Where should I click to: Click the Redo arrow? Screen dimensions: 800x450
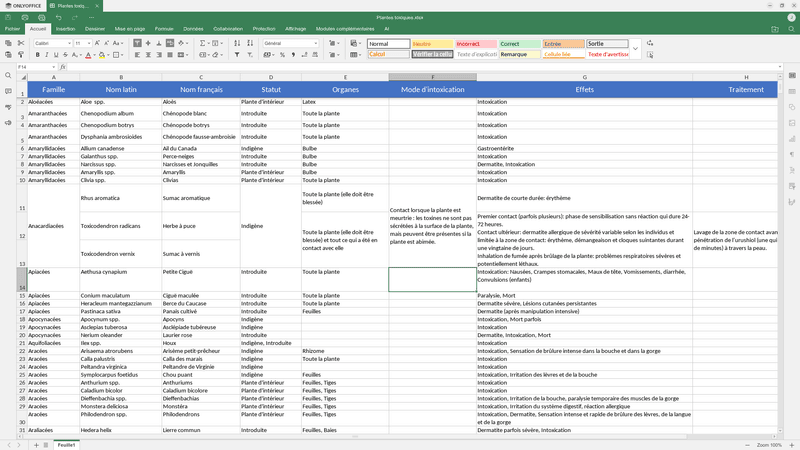coord(74,17)
